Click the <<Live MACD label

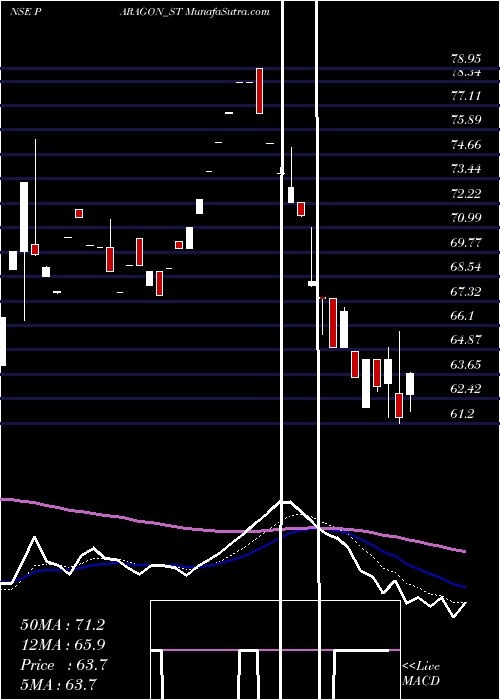[x=421, y=674]
